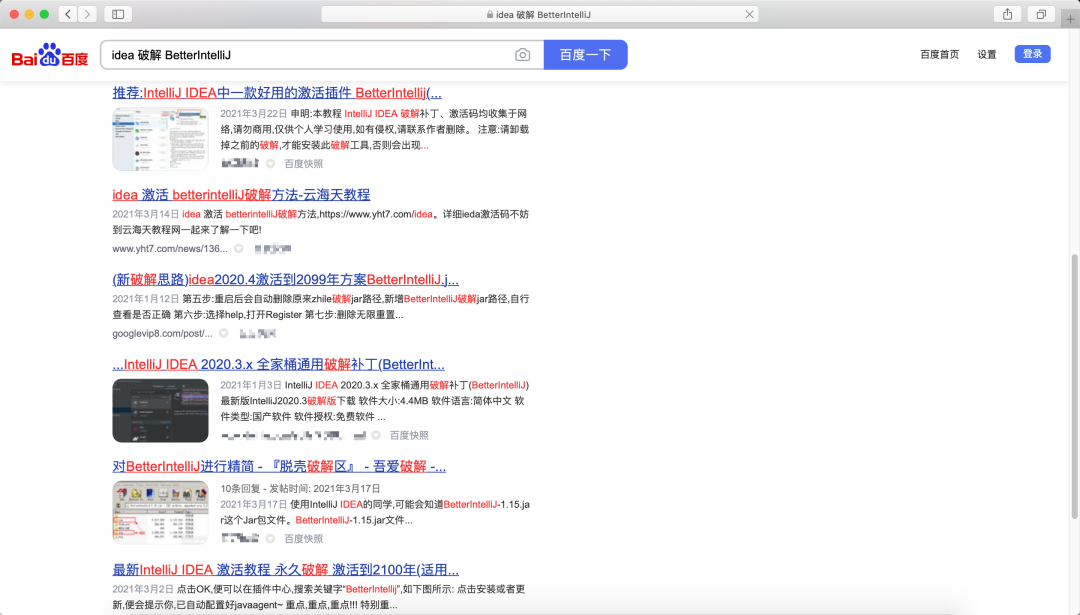The height and width of the screenshot is (615, 1080).
Task: Open the 设置 settings link
Action: click(985, 54)
